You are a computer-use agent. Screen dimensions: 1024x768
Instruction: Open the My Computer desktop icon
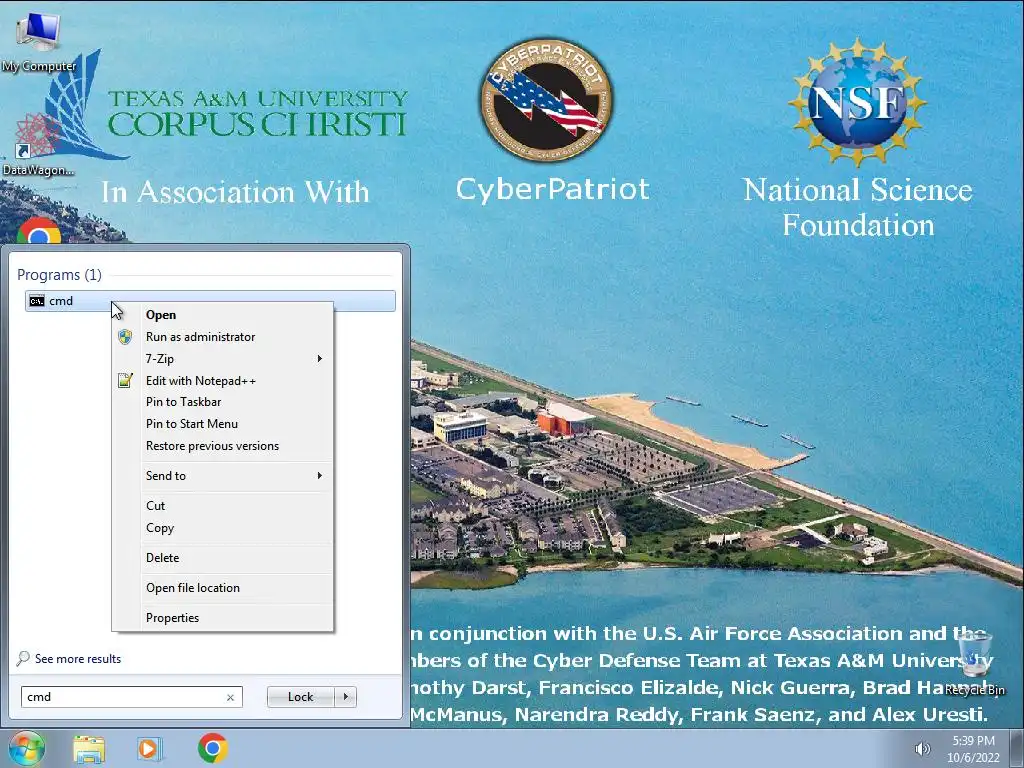click(x=38, y=40)
